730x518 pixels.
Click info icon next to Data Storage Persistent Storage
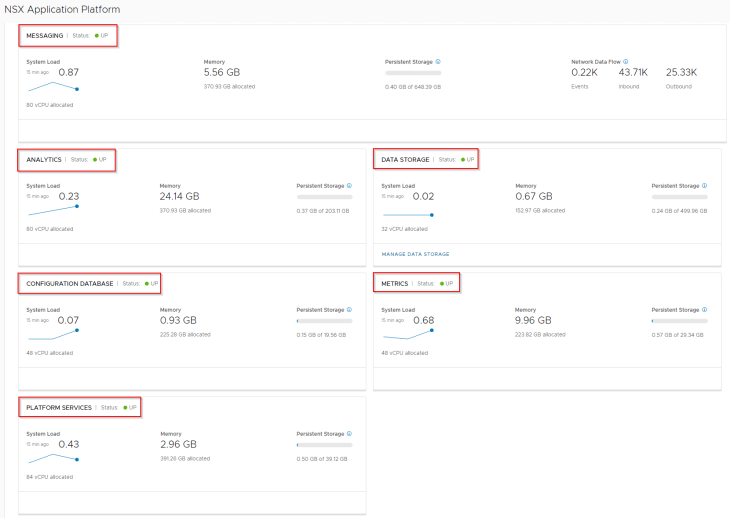(704, 186)
